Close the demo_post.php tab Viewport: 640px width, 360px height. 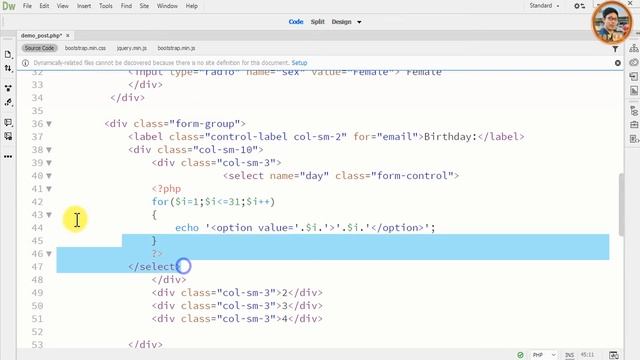pyautogui.click(x=68, y=36)
